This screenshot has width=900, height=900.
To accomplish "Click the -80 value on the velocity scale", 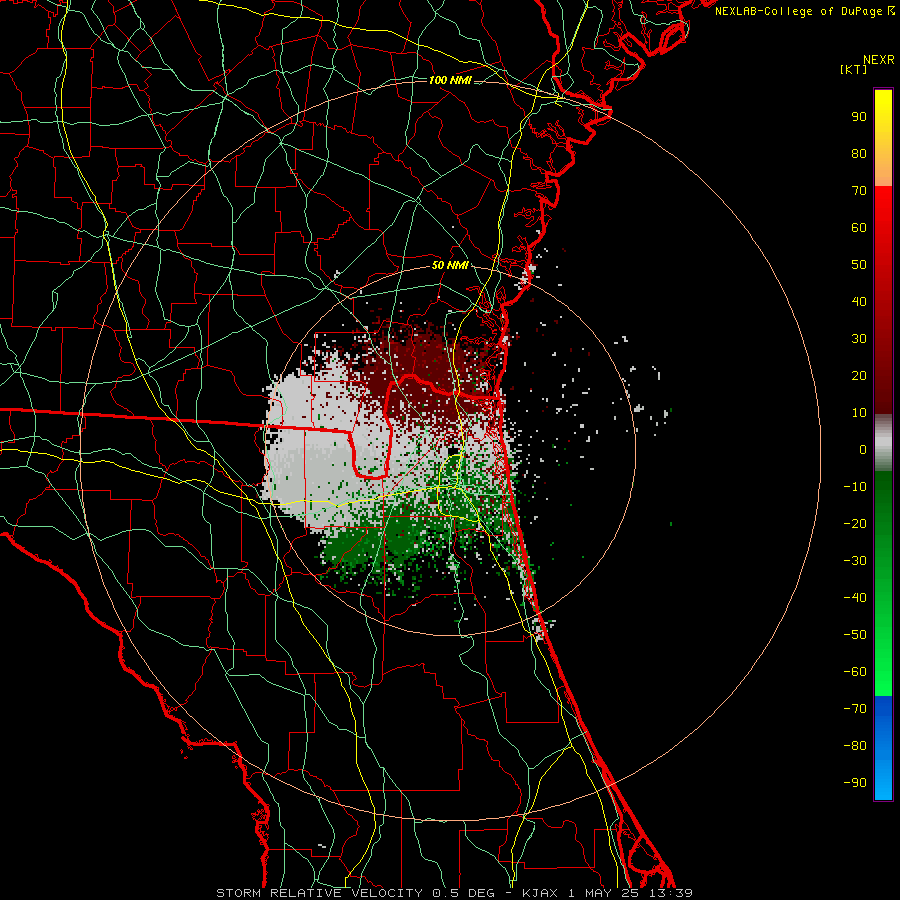I will click(855, 746).
